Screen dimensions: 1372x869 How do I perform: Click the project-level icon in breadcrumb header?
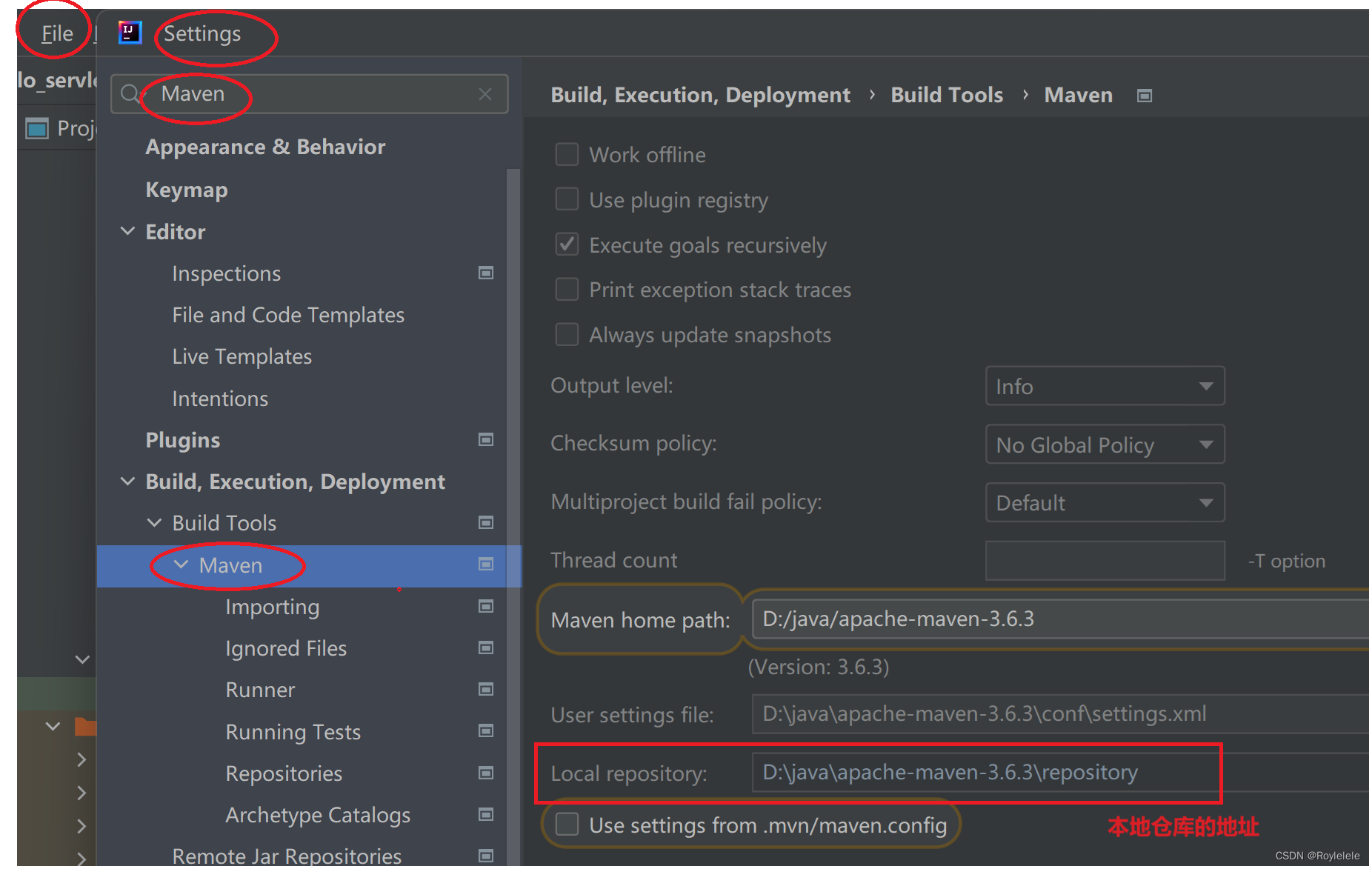pos(1145,96)
